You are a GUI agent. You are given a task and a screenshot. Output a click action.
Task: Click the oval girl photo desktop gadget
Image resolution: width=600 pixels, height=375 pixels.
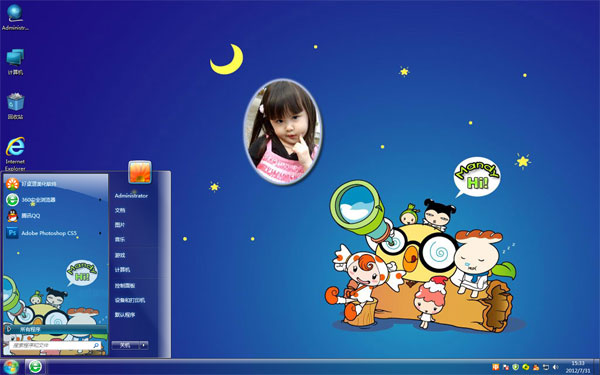coord(282,131)
